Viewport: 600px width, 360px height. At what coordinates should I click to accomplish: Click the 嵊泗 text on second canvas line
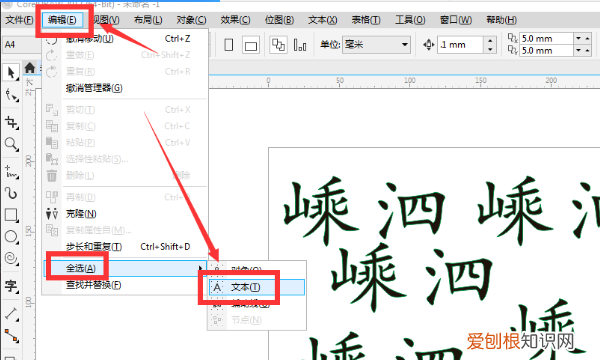[x=411, y=277]
